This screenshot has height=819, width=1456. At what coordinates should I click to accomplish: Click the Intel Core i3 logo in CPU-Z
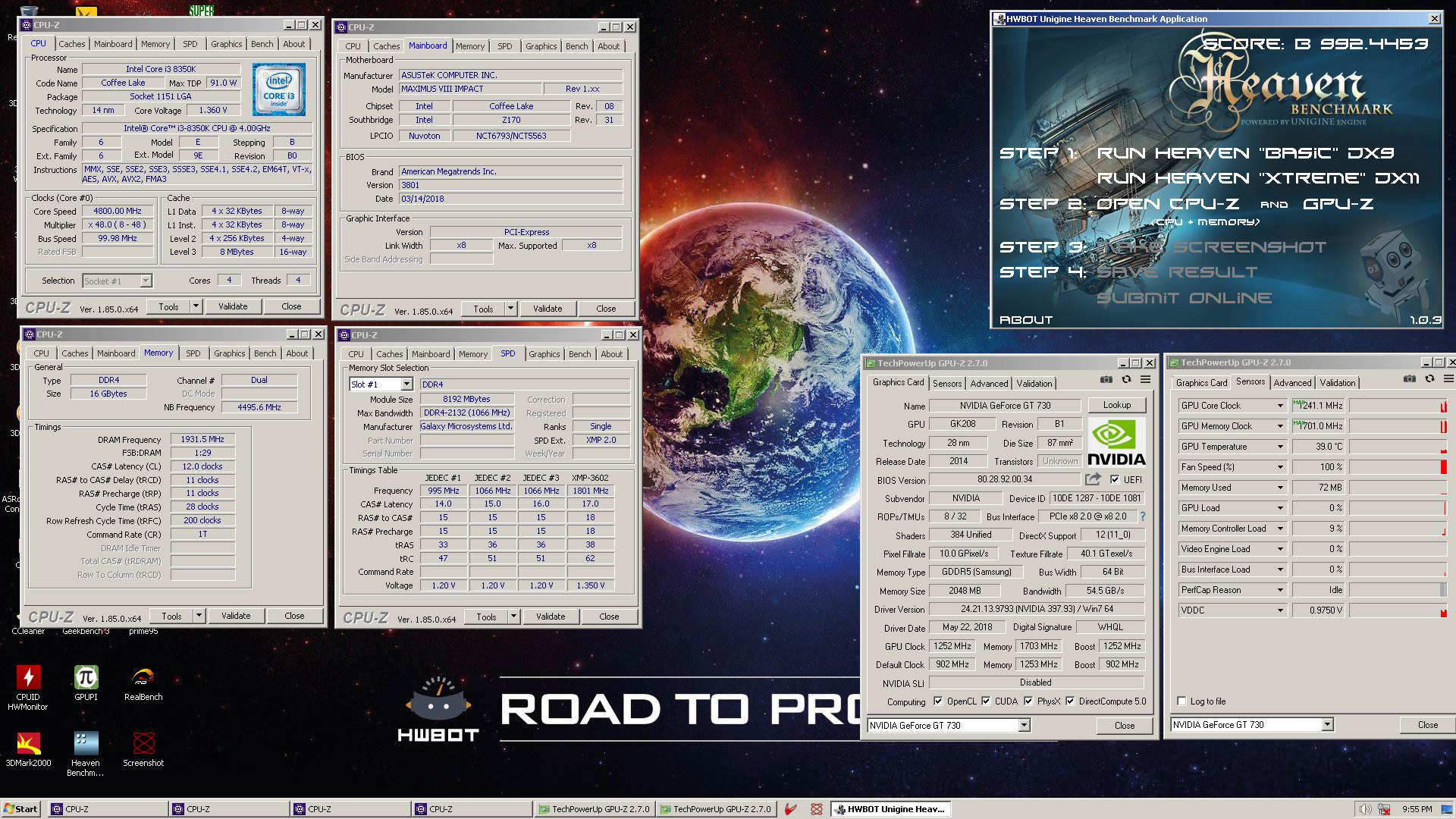279,89
